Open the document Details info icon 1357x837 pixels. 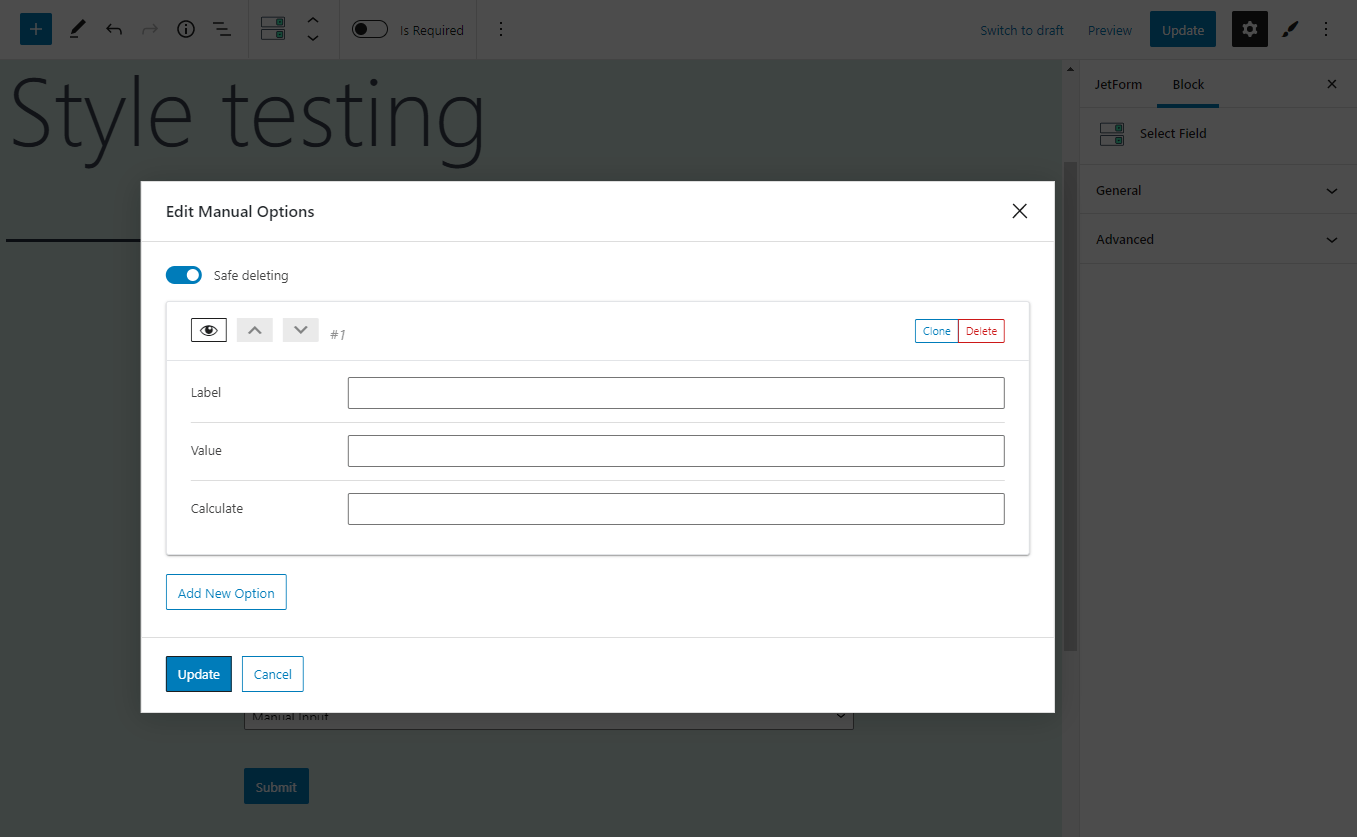(185, 29)
